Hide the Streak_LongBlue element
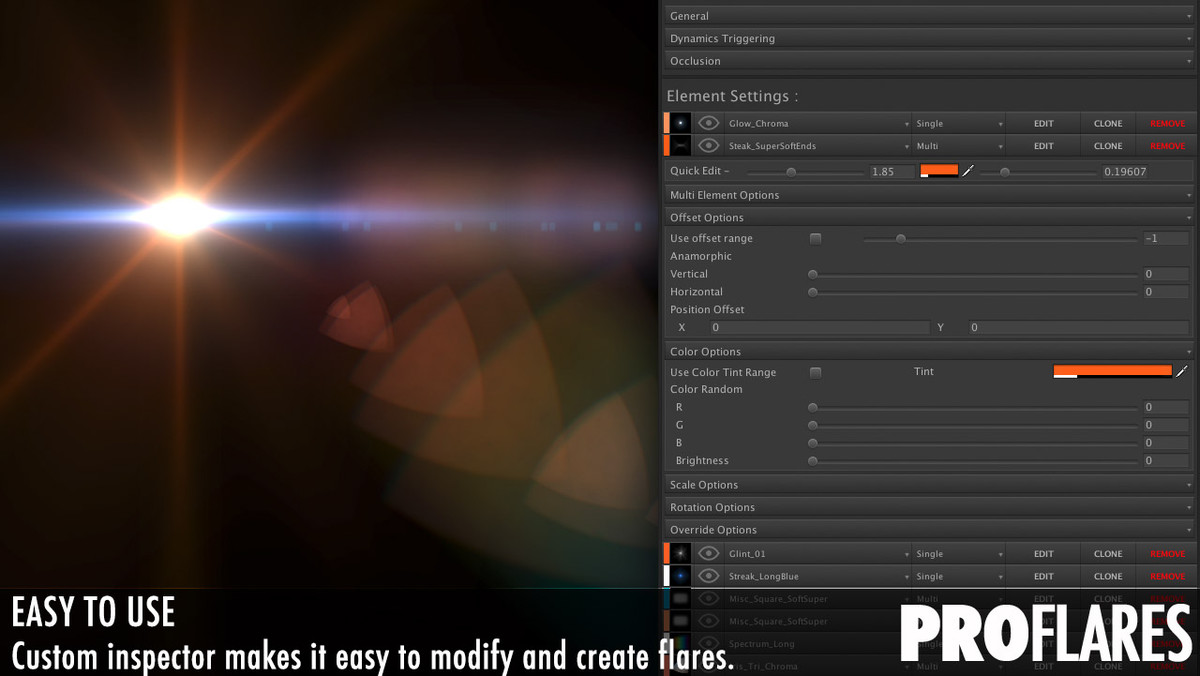Screen dimensions: 1200x676 [x=709, y=576]
